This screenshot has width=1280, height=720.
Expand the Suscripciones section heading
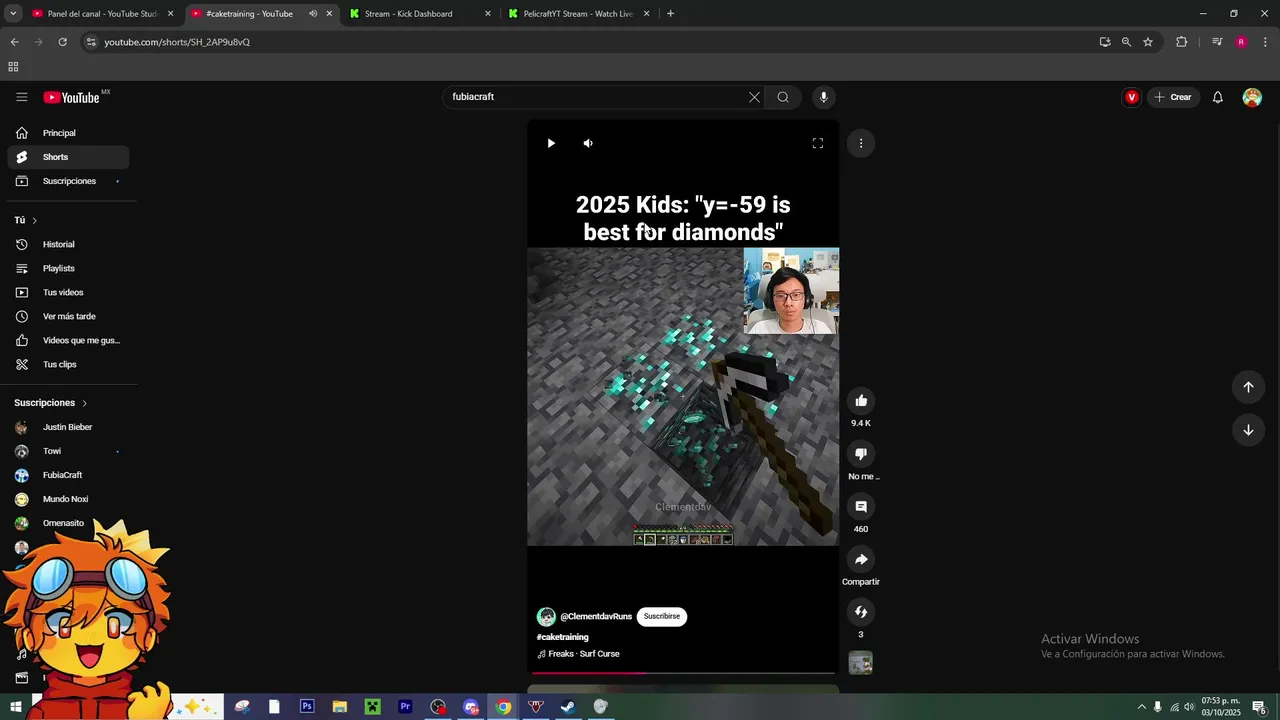[x=51, y=403]
